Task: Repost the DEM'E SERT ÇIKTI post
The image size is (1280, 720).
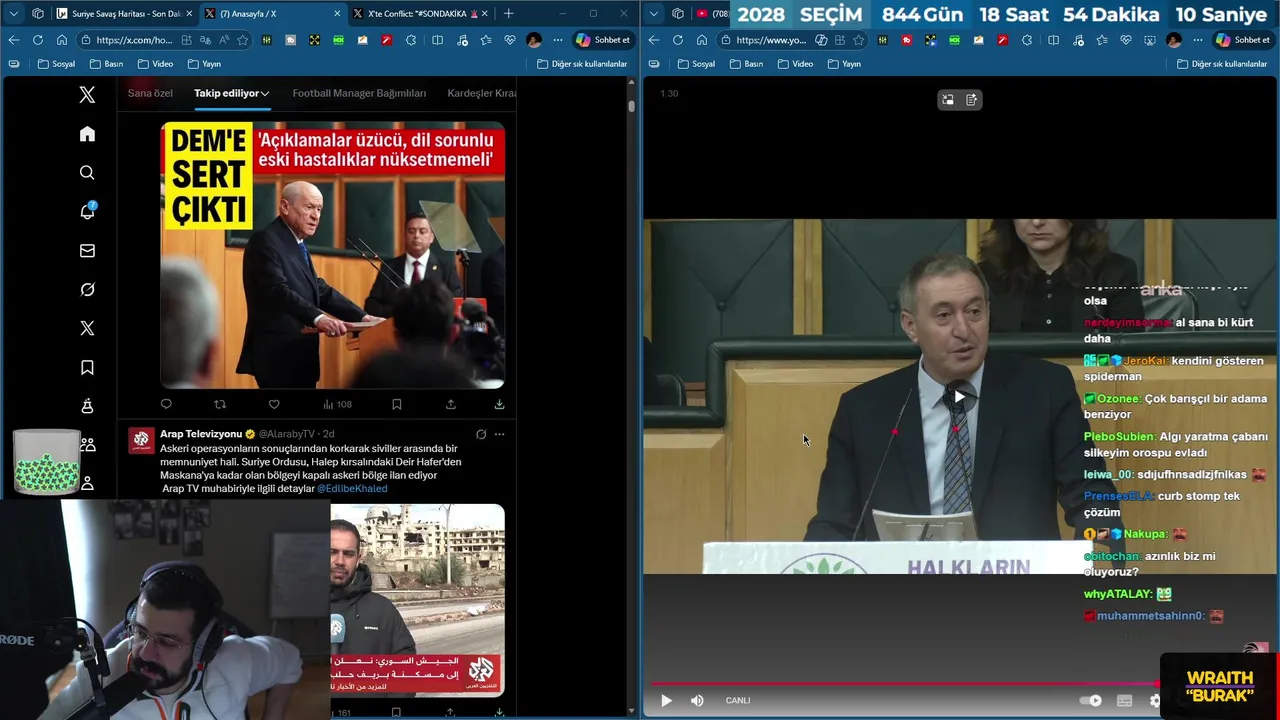Action: click(x=220, y=404)
